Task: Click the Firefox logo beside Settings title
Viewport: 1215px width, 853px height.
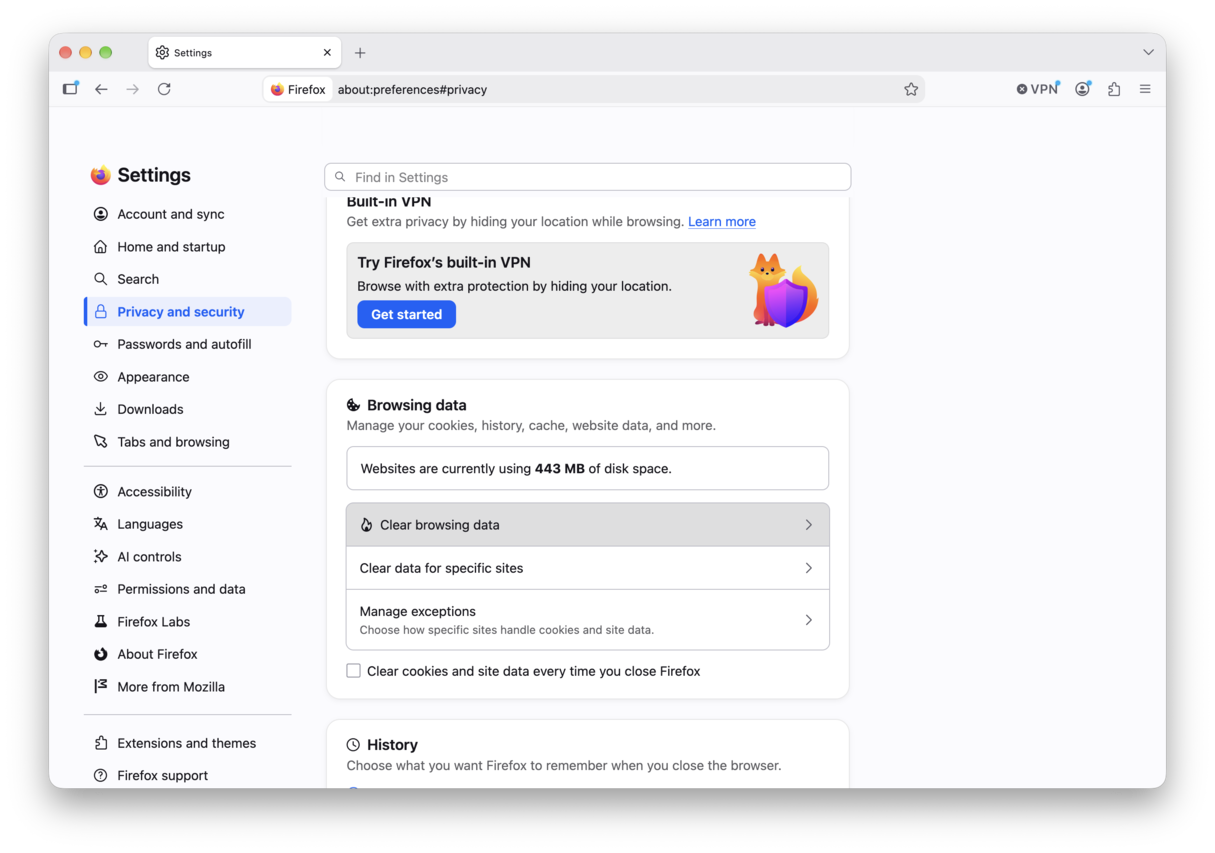Action: click(x=100, y=175)
